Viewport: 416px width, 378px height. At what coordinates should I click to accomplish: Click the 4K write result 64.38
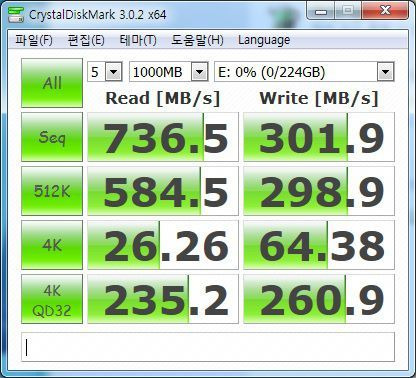319,245
